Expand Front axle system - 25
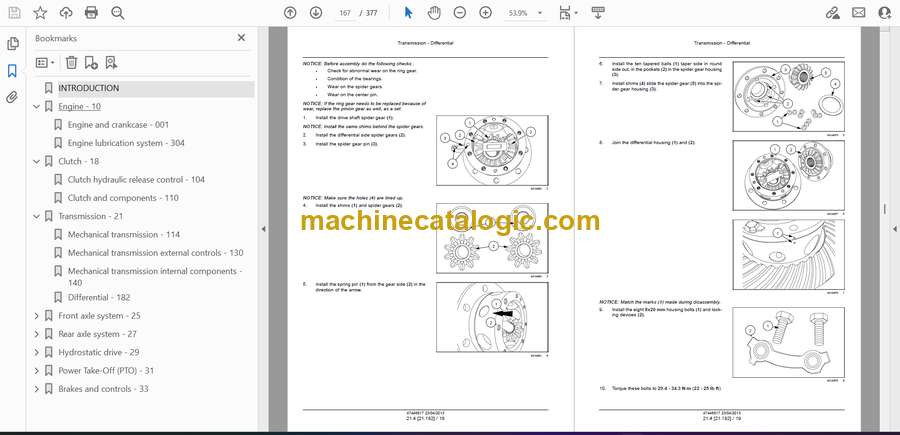Viewport: 900px width, 435px height. point(37,316)
